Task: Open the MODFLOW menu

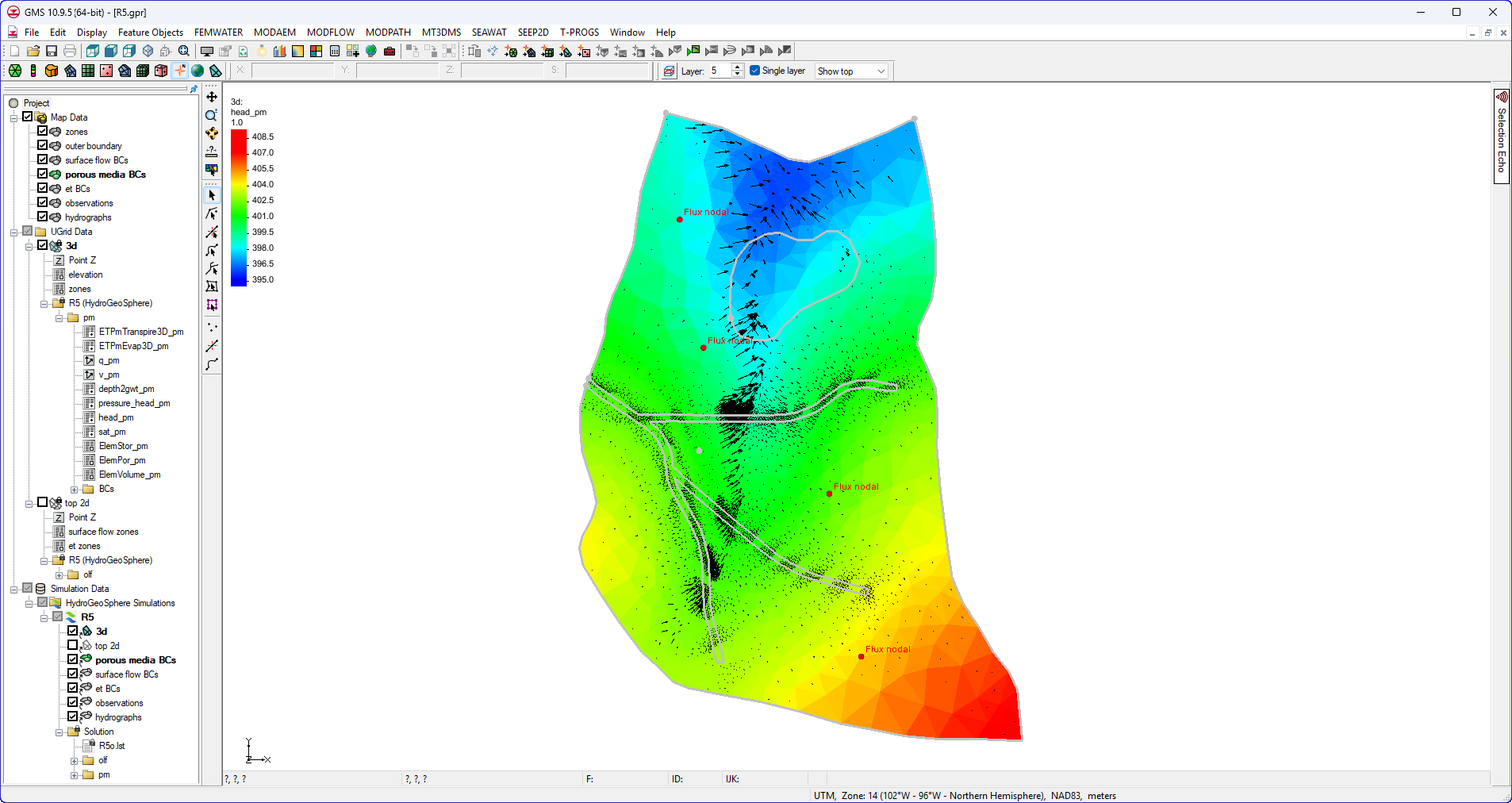Action: point(331,33)
